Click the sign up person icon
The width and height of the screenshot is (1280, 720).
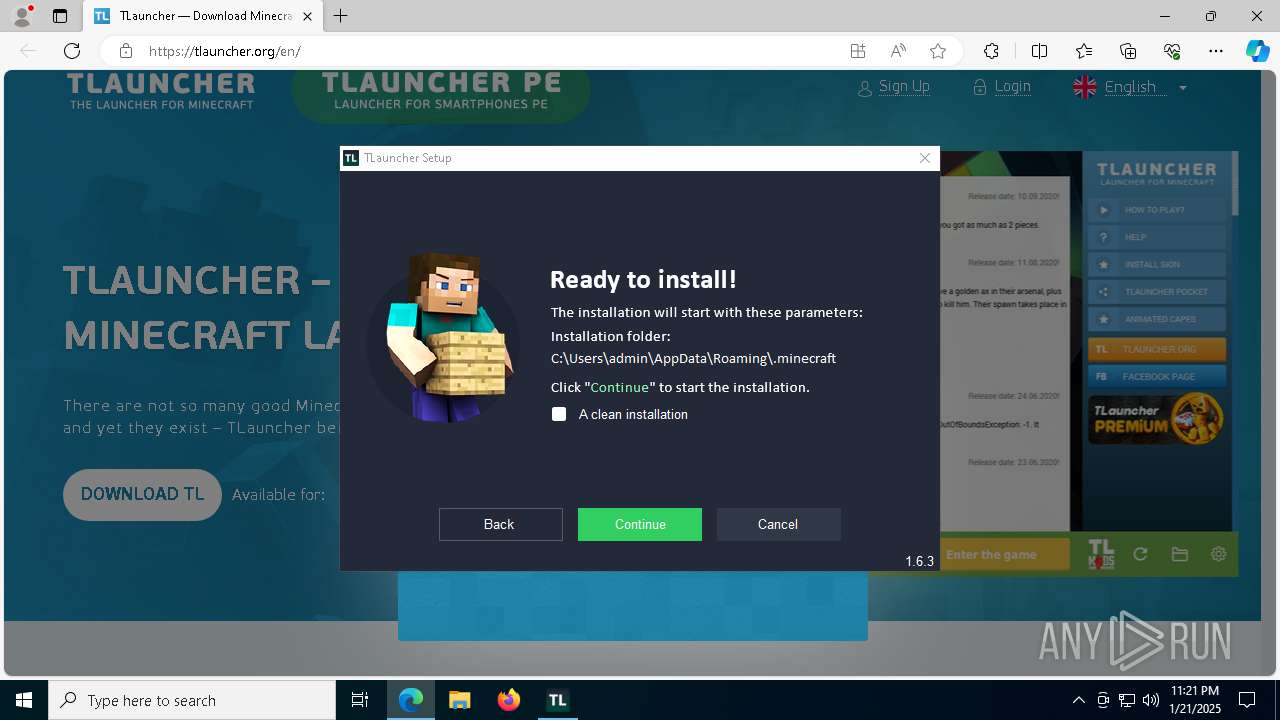click(866, 88)
